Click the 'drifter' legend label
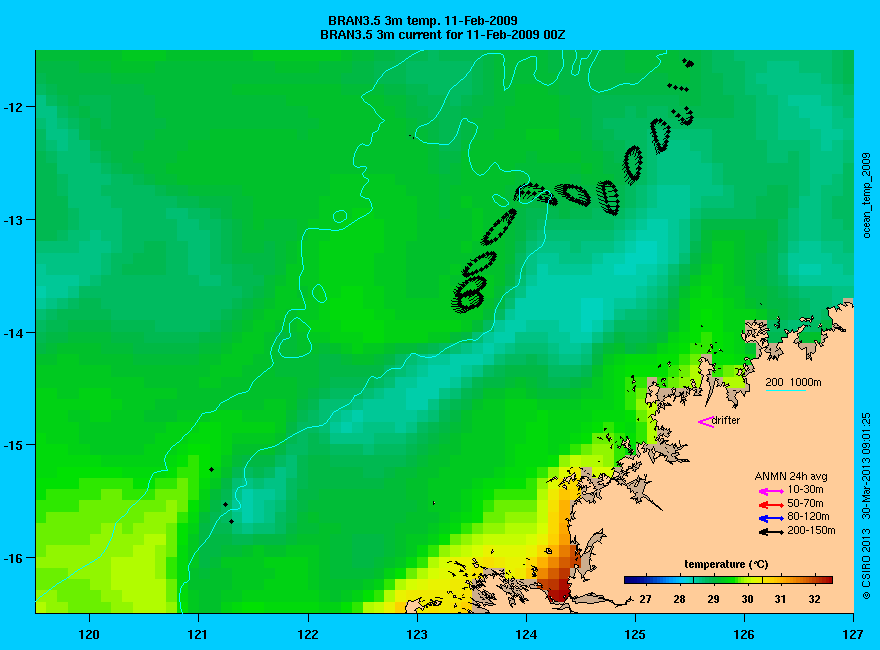 pyautogui.click(x=726, y=420)
